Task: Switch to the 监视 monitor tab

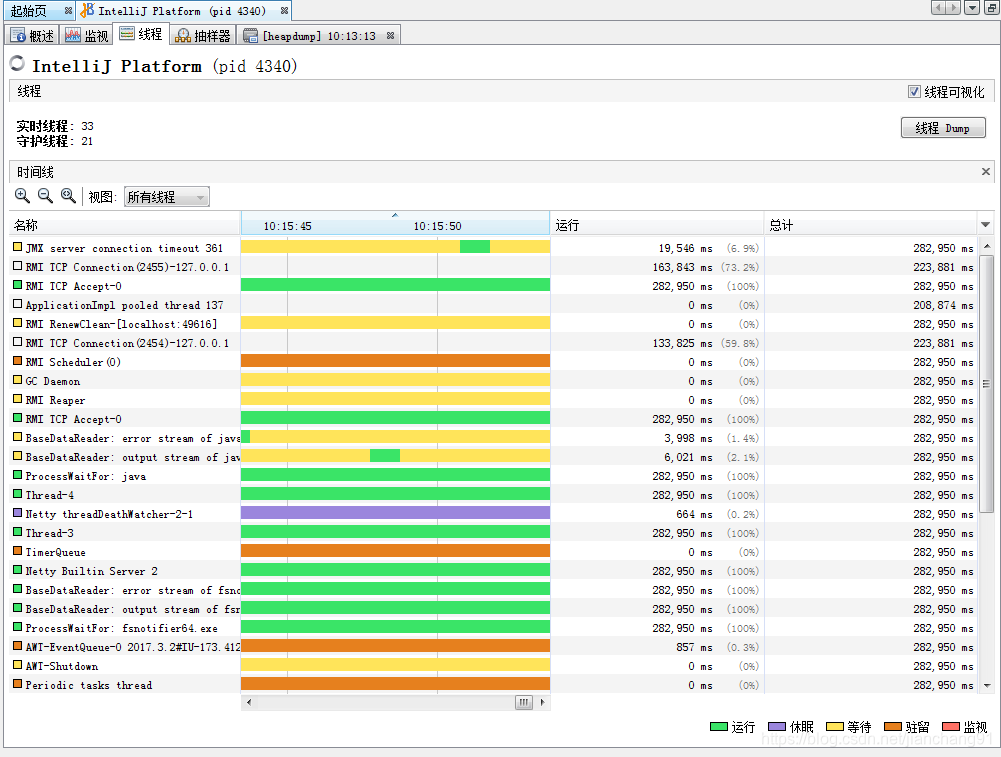Action: coord(87,36)
